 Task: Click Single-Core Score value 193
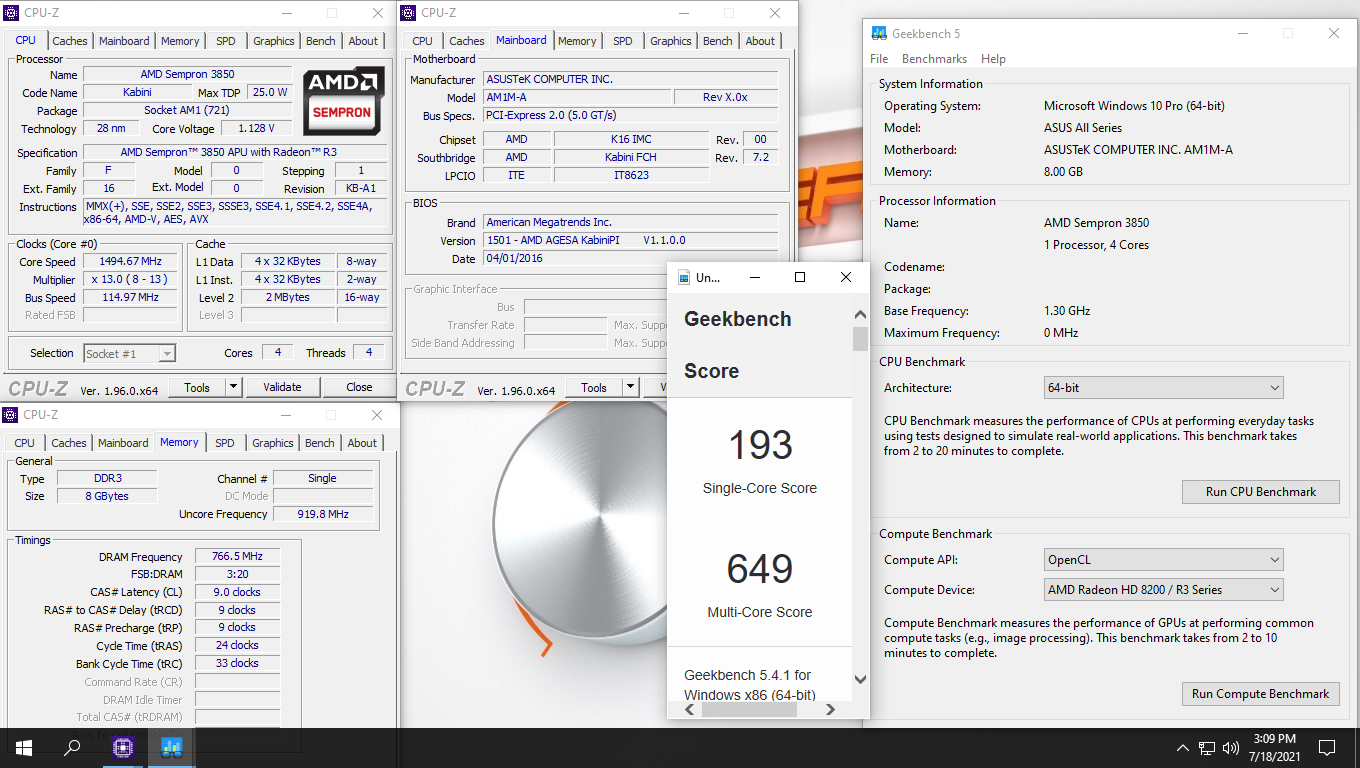(x=760, y=444)
